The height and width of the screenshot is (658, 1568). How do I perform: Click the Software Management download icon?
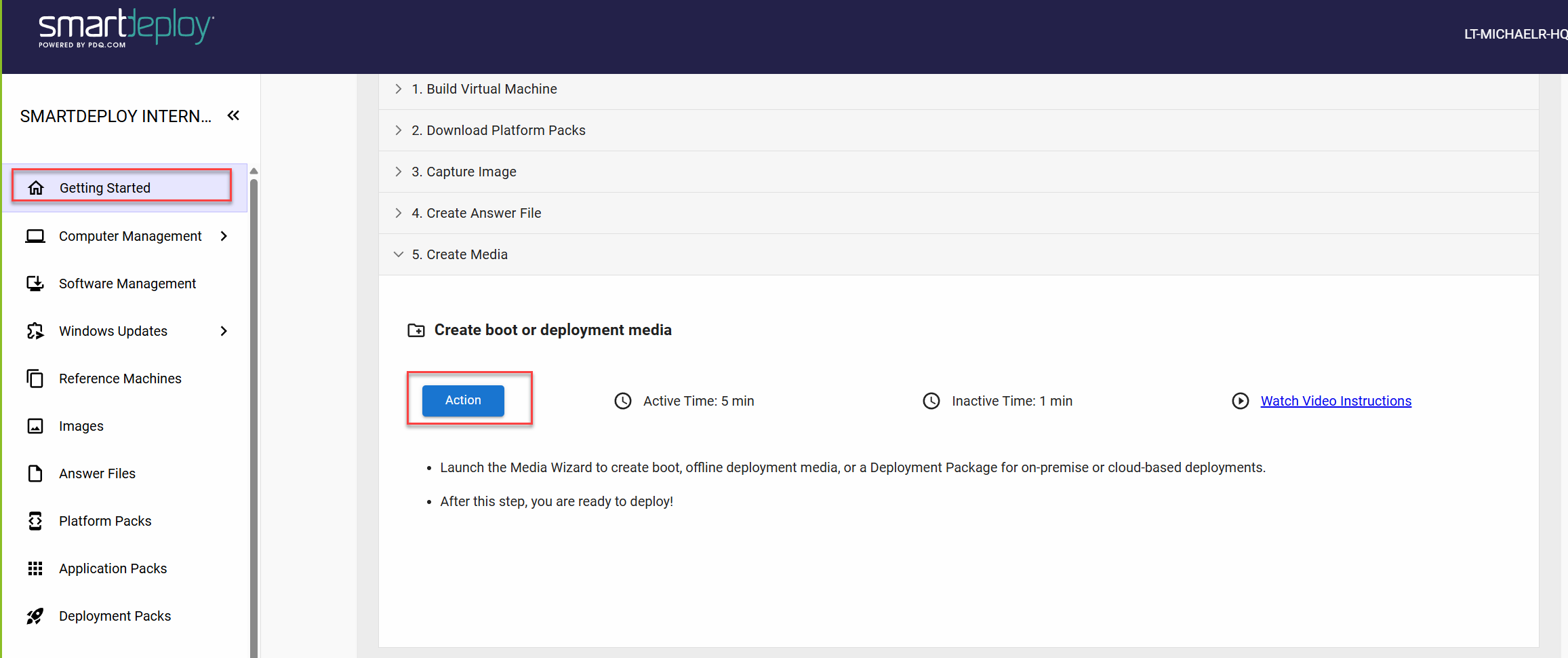[x=35, y=284]
